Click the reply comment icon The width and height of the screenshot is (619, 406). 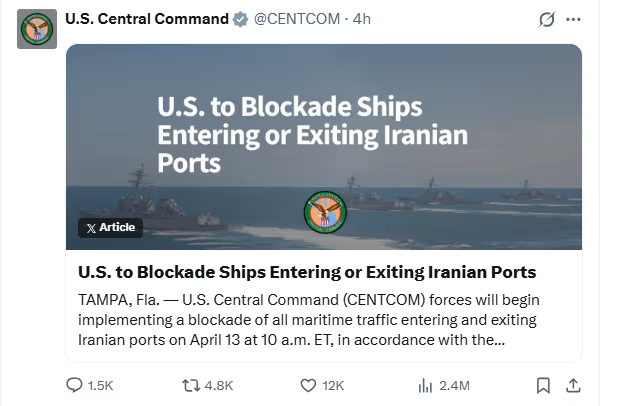pyautogui.click(x=75, y=385)
